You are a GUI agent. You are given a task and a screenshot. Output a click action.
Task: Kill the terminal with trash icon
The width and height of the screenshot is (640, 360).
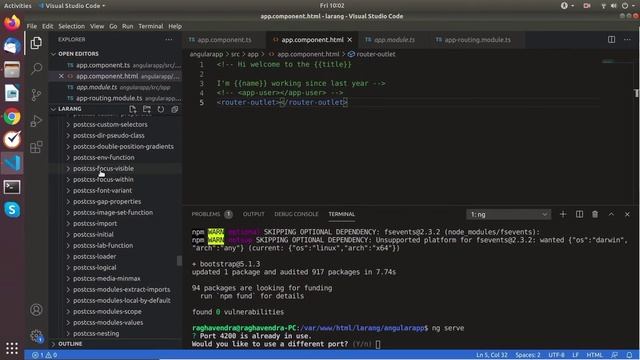[595, 214]
